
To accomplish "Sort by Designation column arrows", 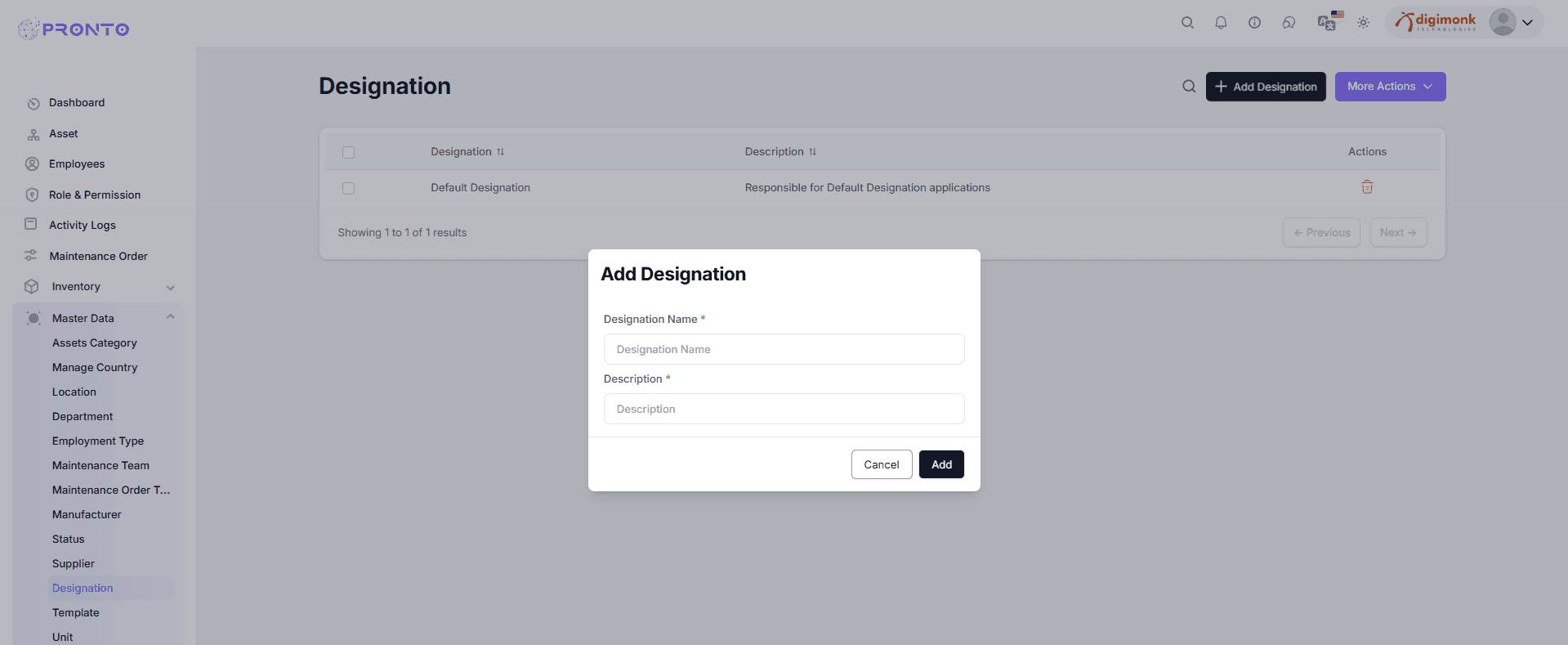I will coord(500,152).
